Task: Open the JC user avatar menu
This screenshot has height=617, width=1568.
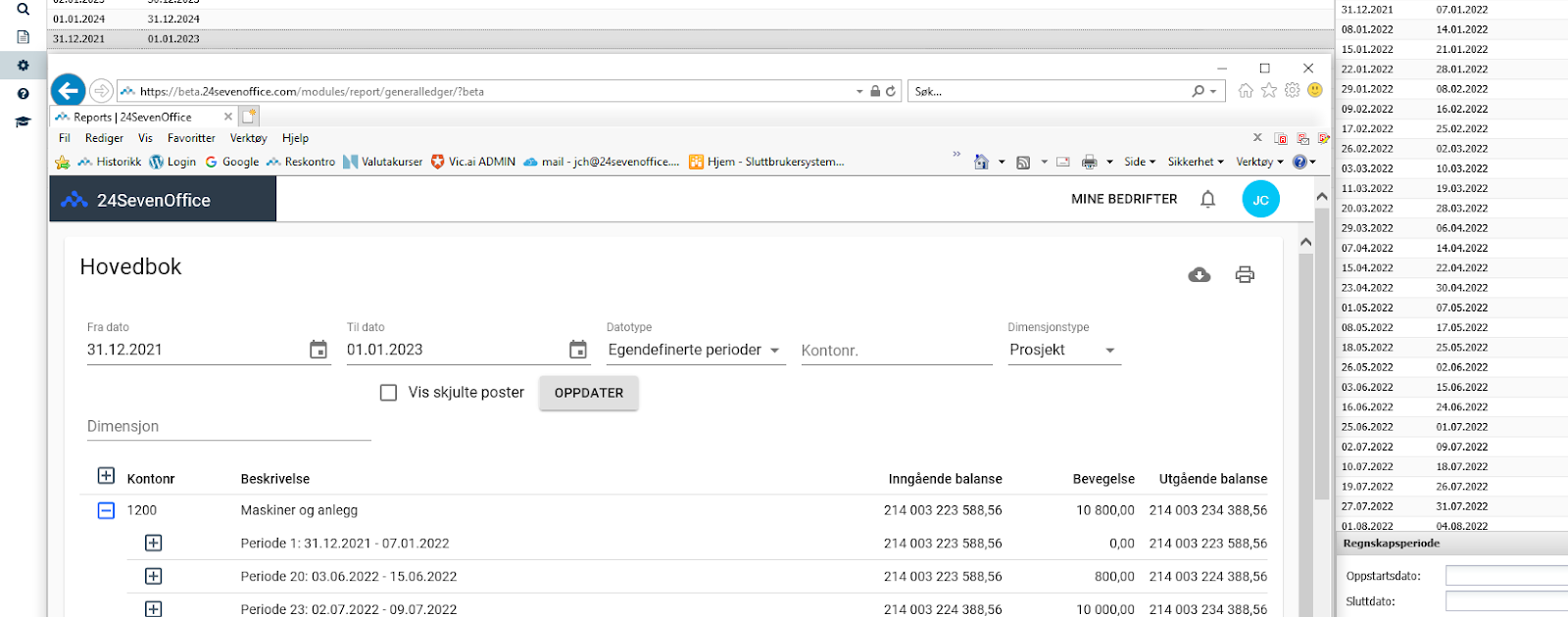Action: pos(1261,199)
